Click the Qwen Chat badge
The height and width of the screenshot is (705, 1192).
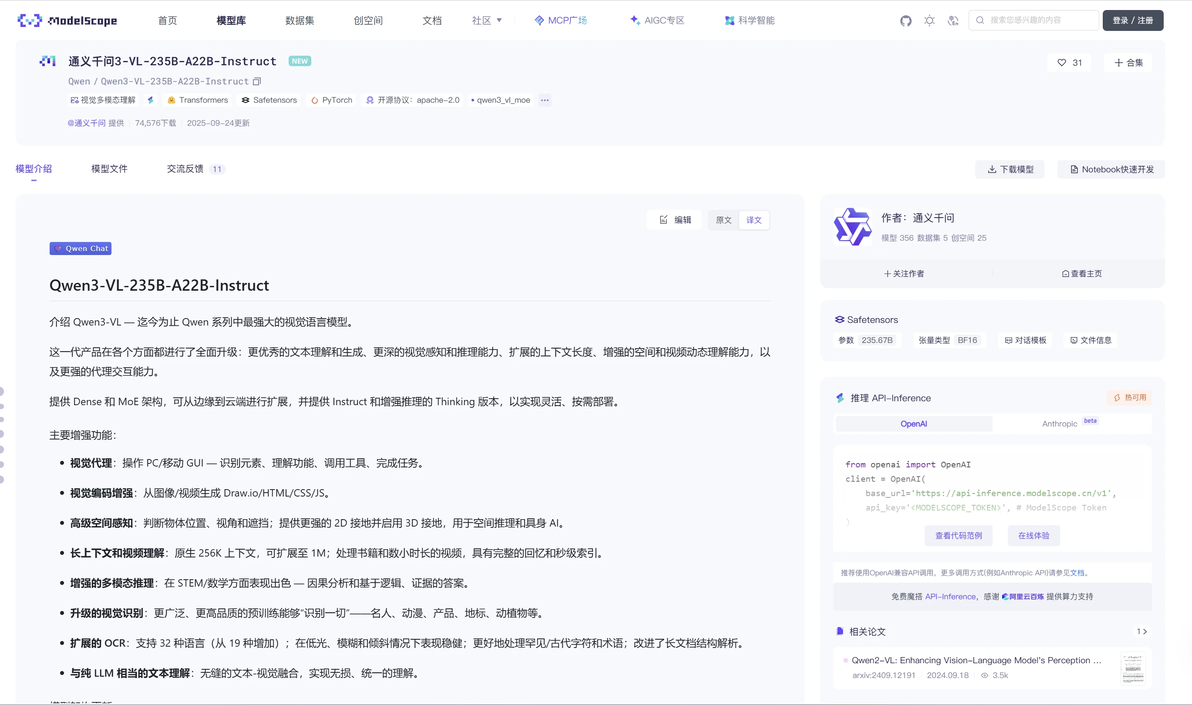(x=81, y=248)
